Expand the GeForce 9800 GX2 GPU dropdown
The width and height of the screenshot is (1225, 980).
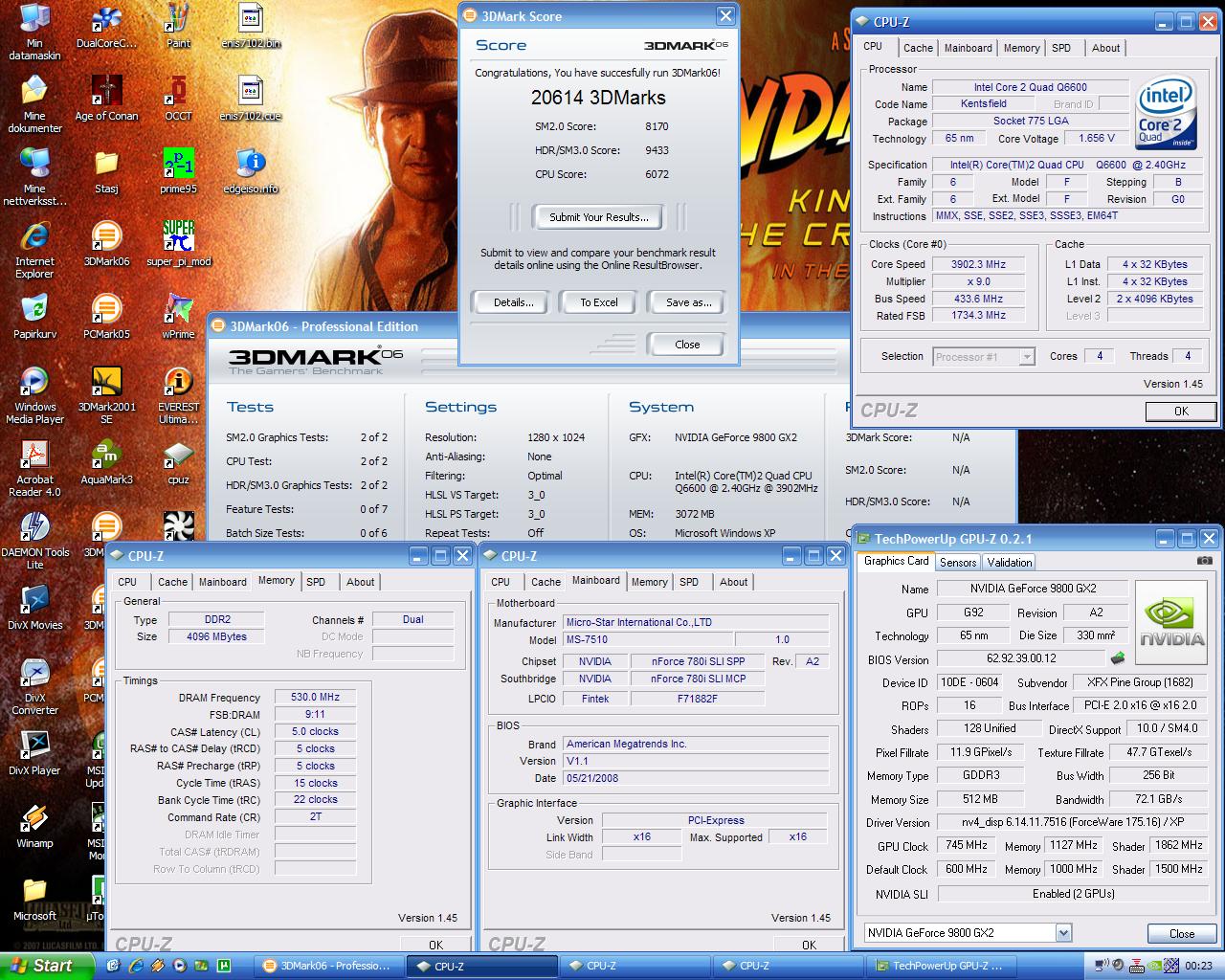(x=1063, y=933)
